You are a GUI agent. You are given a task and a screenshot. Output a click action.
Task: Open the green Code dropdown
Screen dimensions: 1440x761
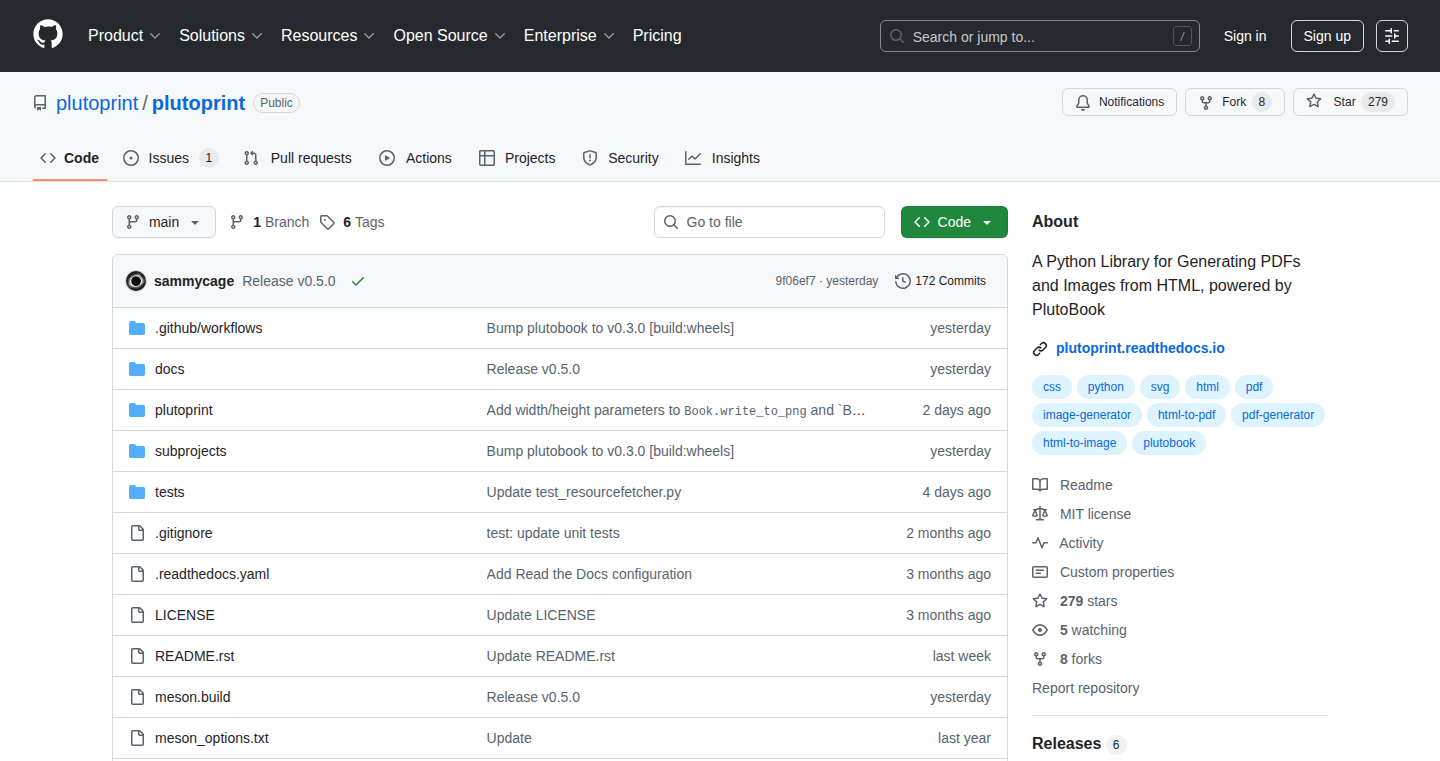954,222
